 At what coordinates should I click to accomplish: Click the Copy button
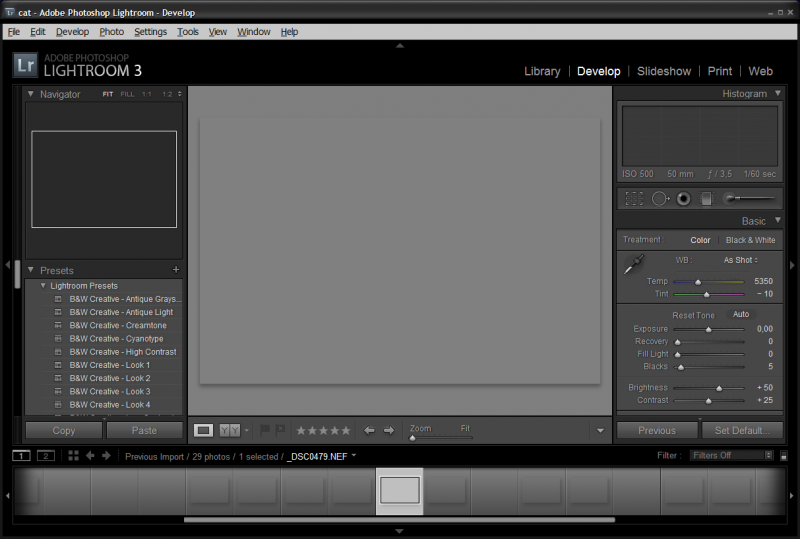coord(64,430)
